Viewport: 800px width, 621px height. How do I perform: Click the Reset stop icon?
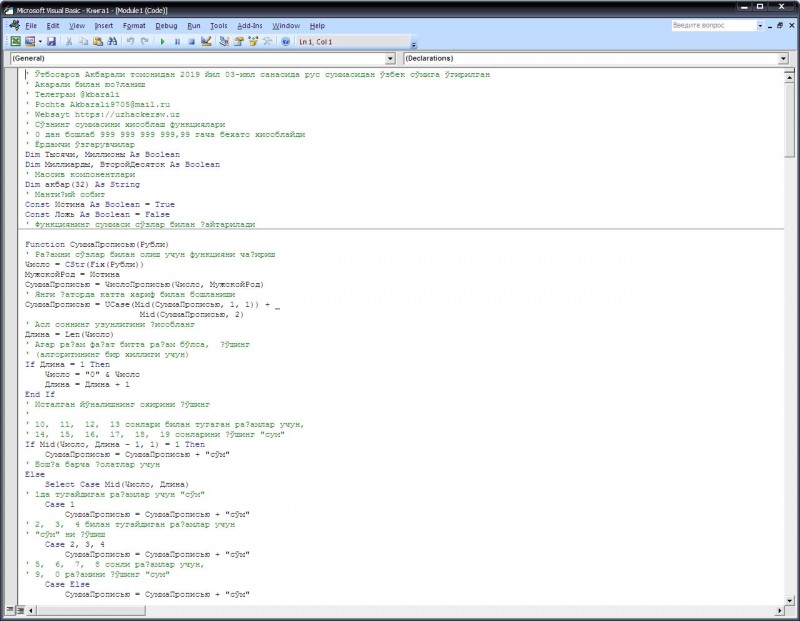(x=191, y=42)
